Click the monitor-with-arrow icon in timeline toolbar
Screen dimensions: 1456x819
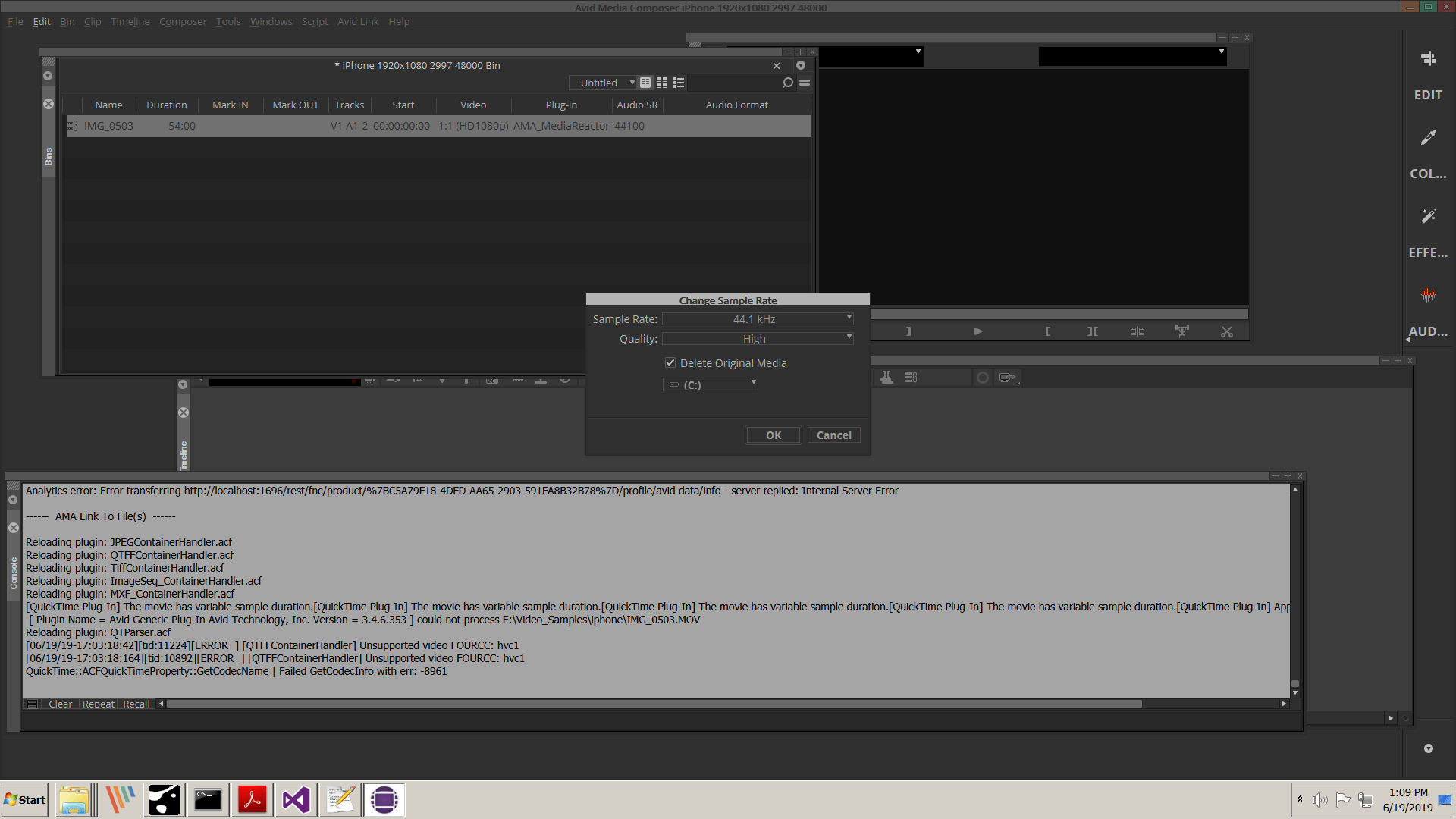1007,377
